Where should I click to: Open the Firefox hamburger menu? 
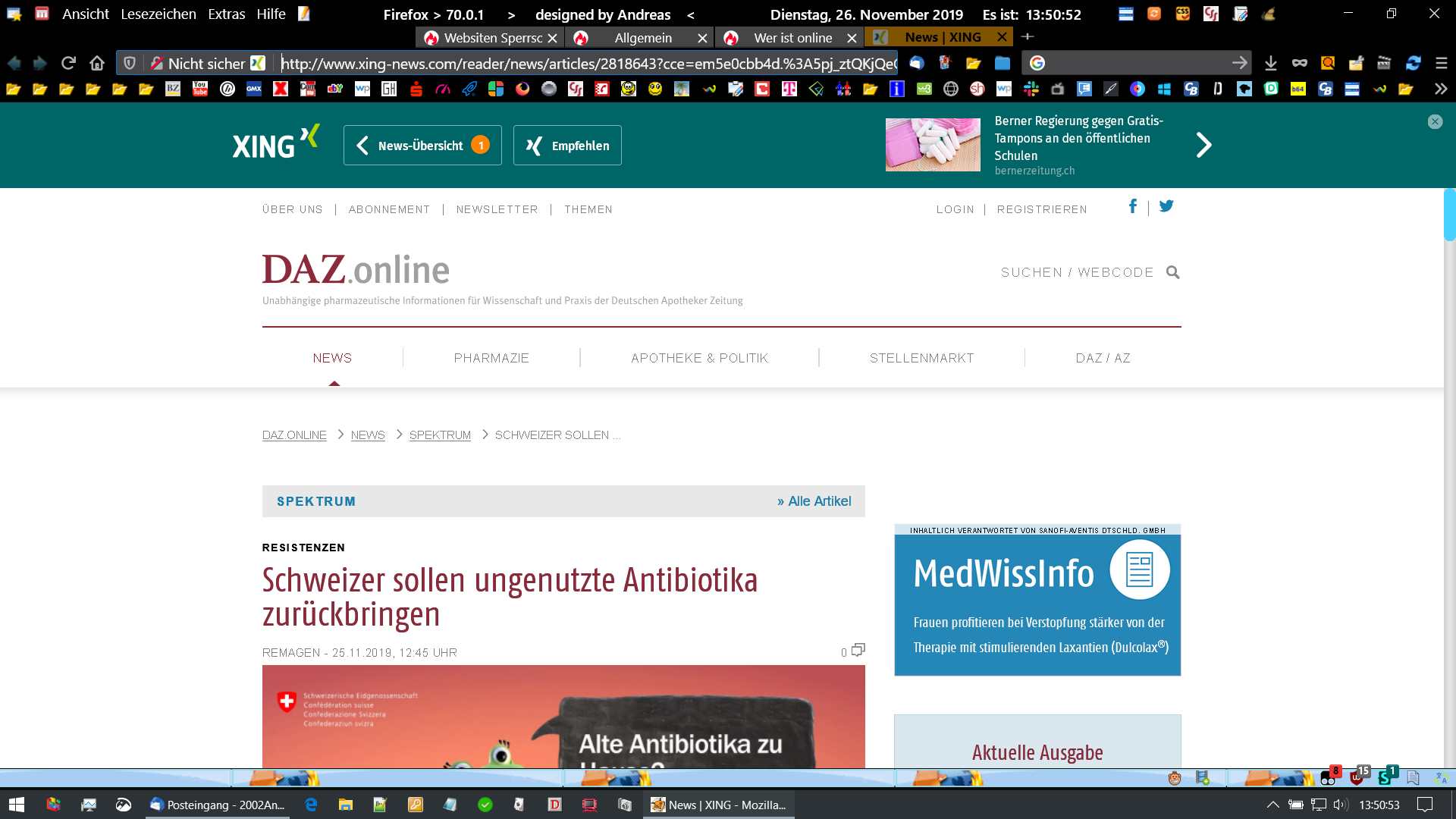[1442, 63]
